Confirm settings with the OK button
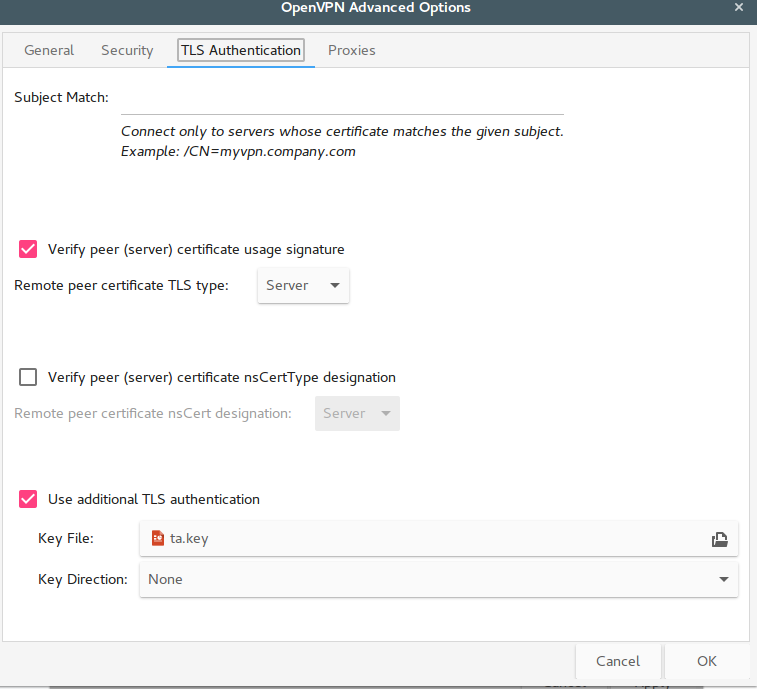The width and height of the screenshot is (757, 689). pos(707,661)
